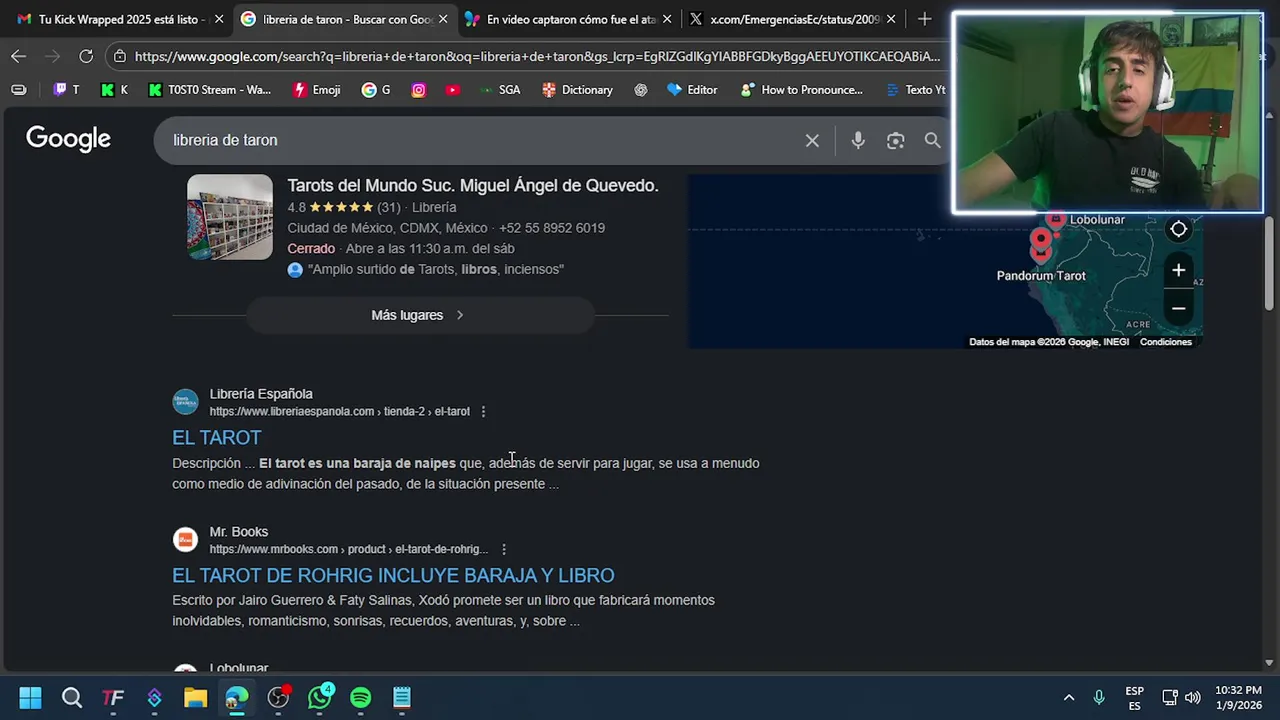Open site information icon in address bar
Image resolution: width=1280 pixels, height=720 pixels.
(x=120, y=56)
